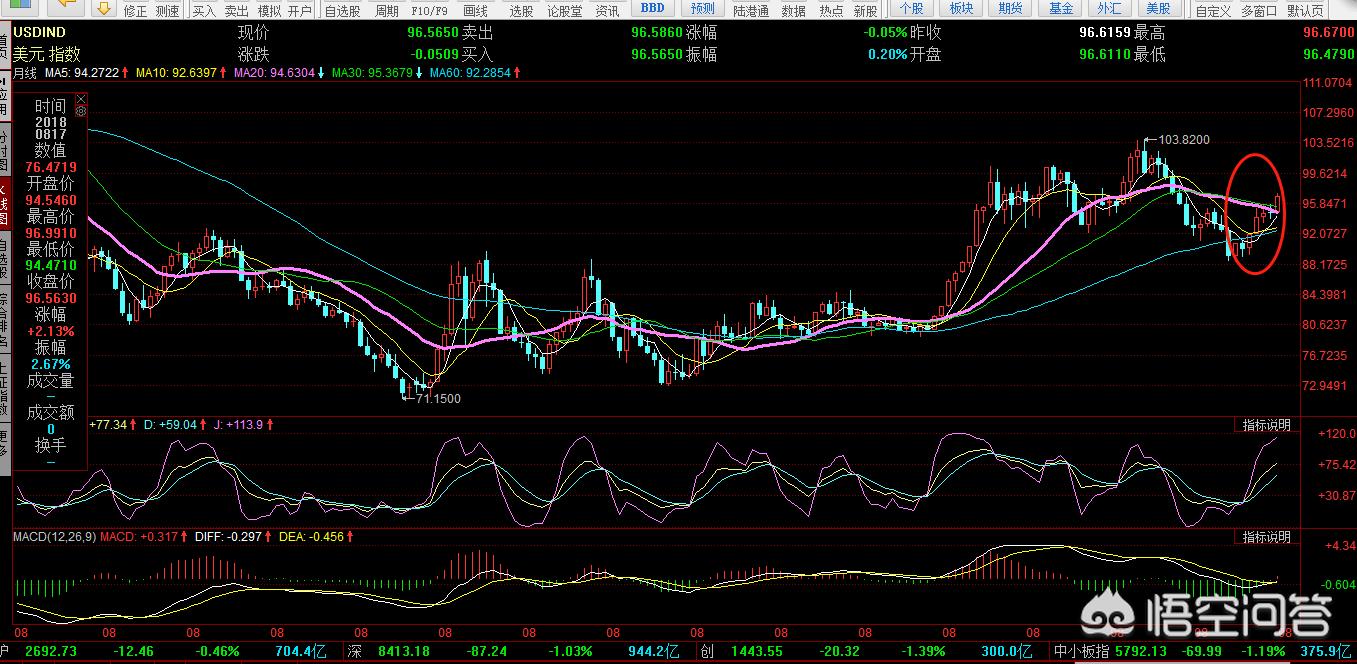The image size is (1357, 664).
Task: Open the 默认页 default page
Action: coord(1306,10)
